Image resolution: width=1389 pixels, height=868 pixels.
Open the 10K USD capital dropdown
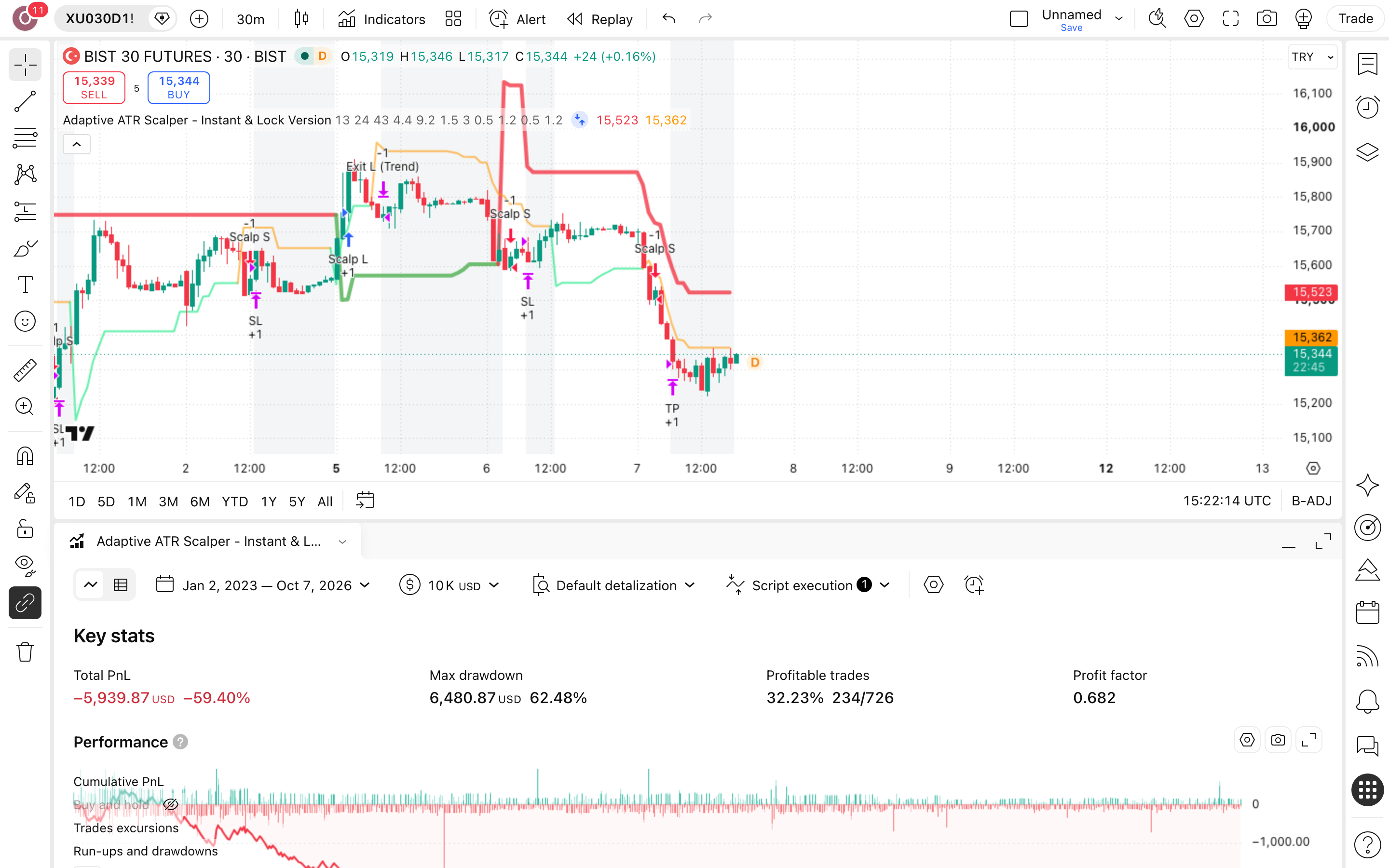tap(449, 585)
